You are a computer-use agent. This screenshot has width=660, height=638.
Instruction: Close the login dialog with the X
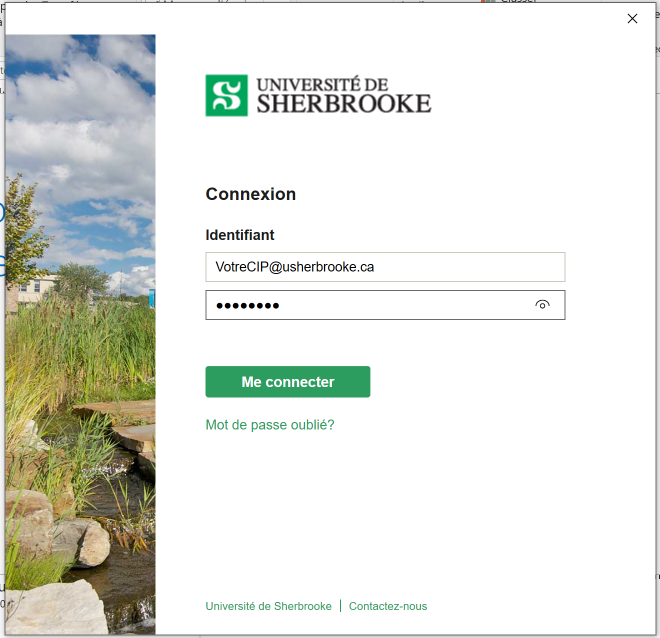tap(632, 18)
